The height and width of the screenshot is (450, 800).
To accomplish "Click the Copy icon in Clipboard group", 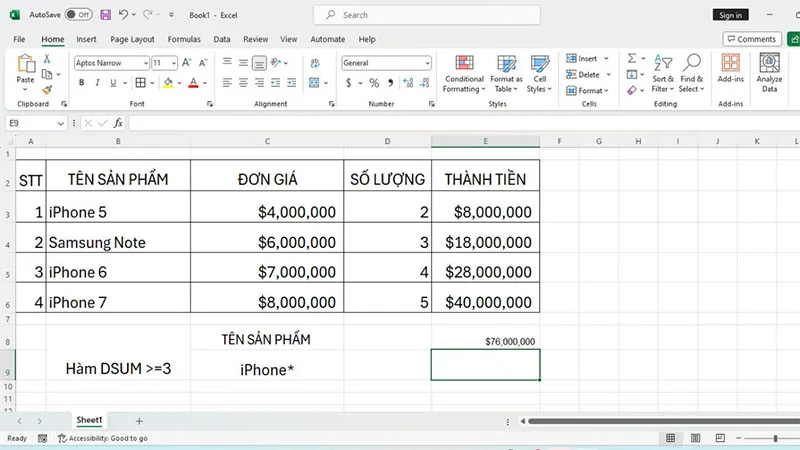I will (47, 74).
